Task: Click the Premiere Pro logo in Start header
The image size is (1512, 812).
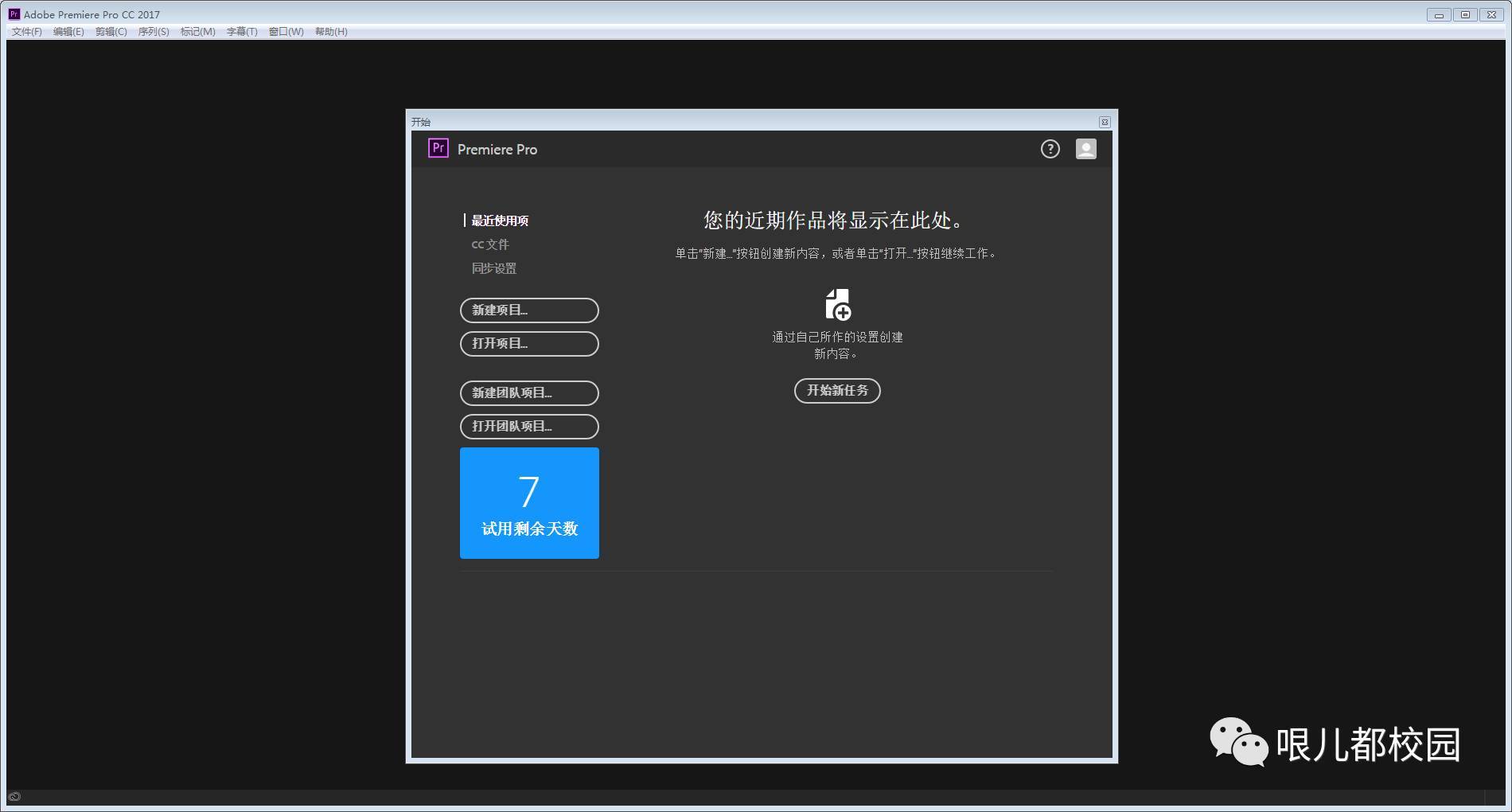Action: click(438, 148)
